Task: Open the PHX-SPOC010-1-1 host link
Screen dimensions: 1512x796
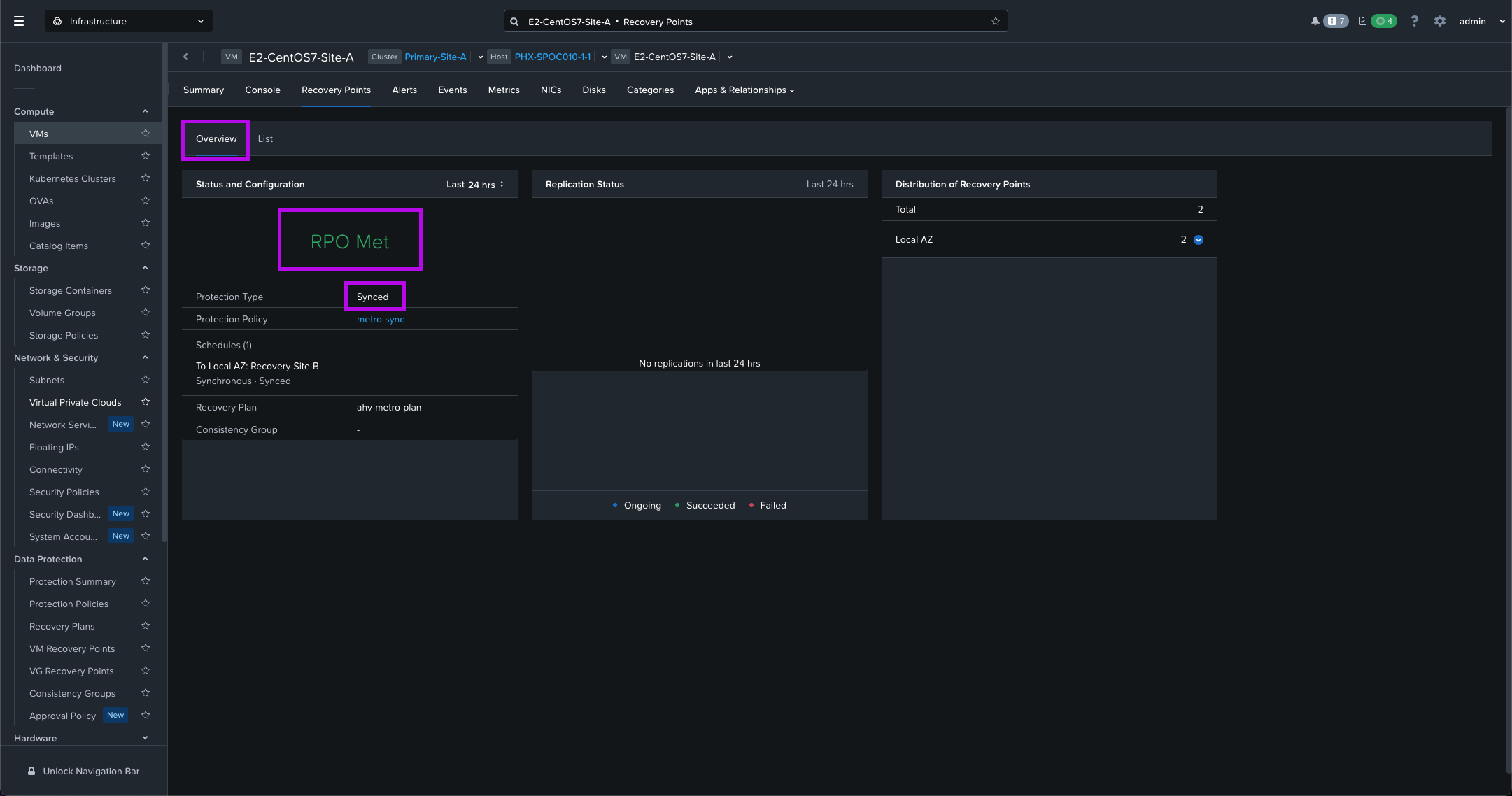Action: (553, 57)
